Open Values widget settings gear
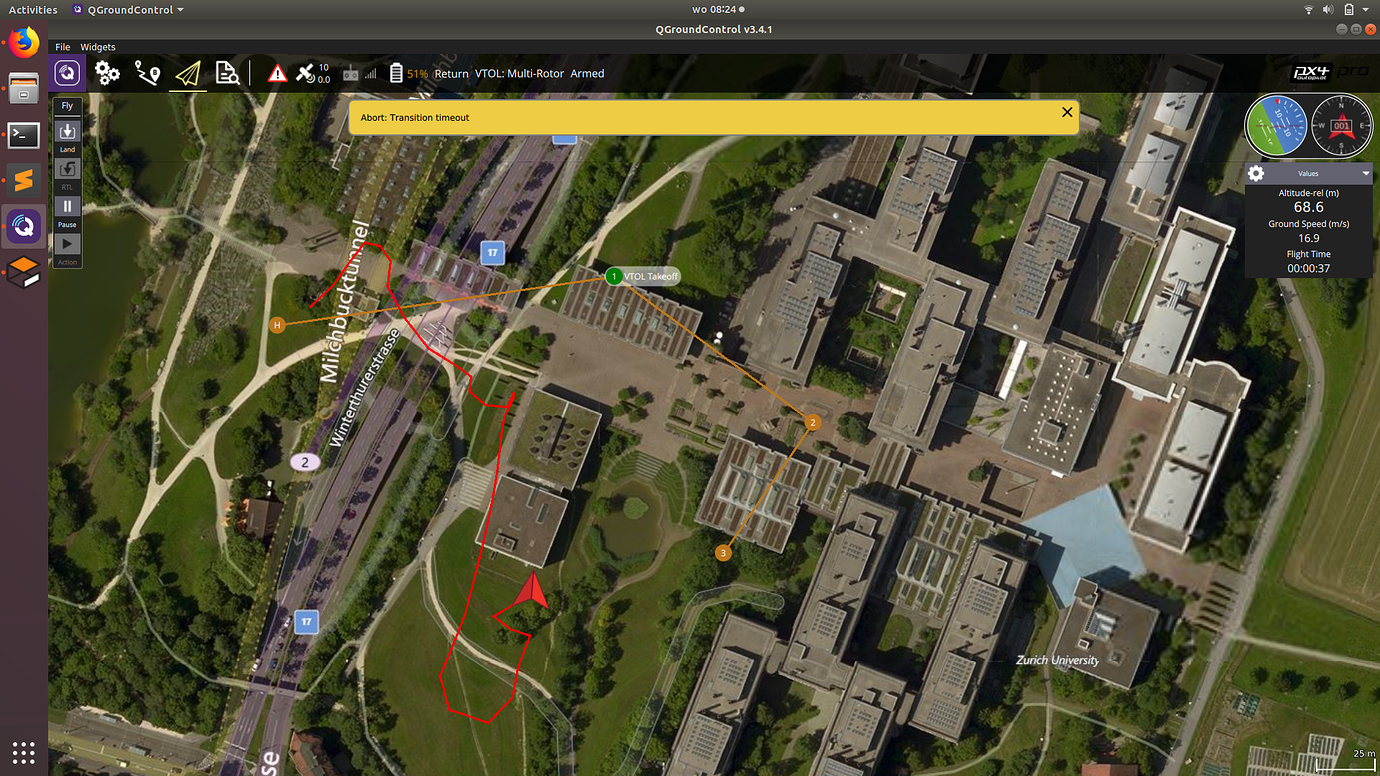Viewport: 1380px width, 776px height. 1256,172
